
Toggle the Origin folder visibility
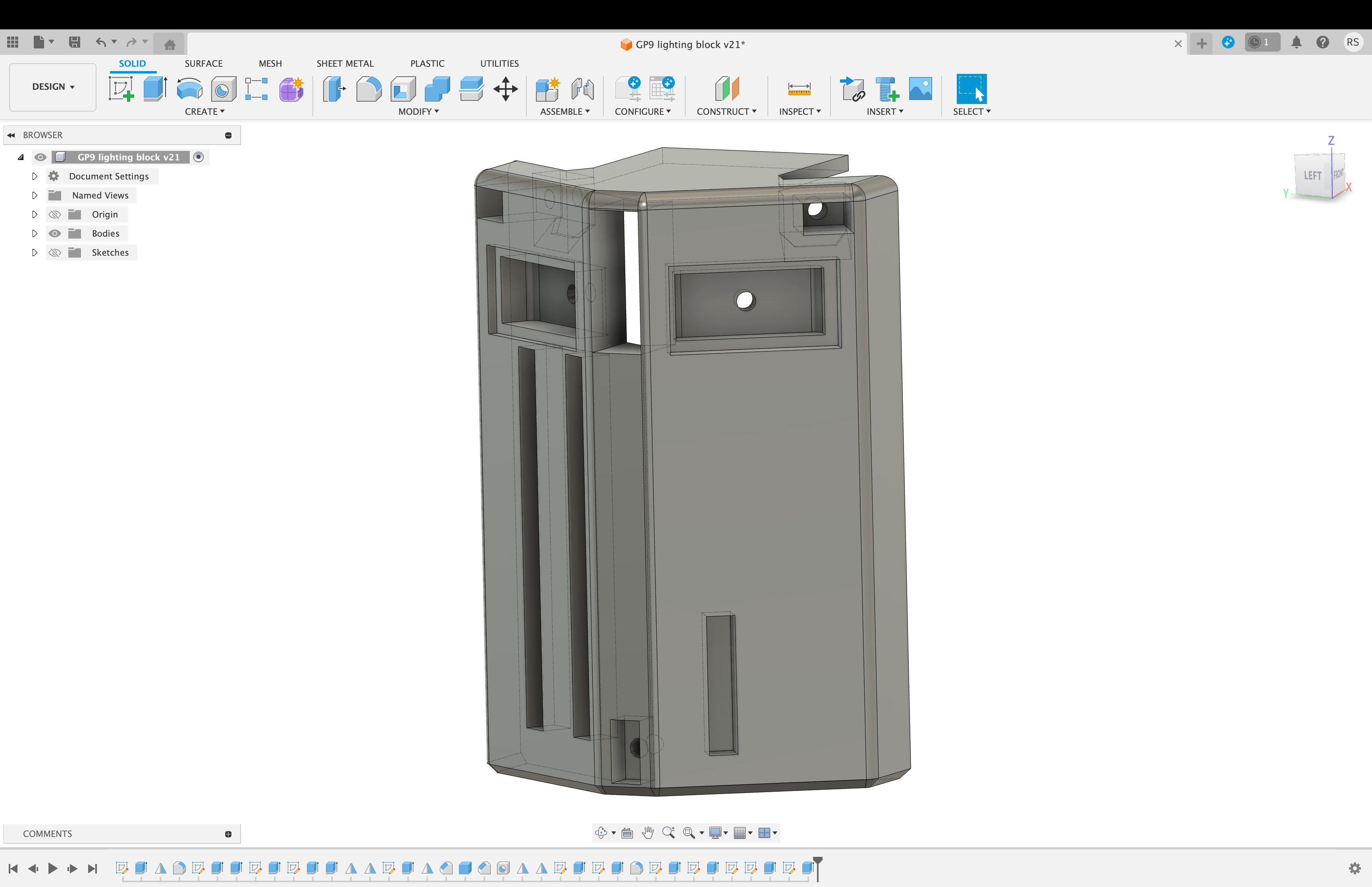[x=55, y=214]
